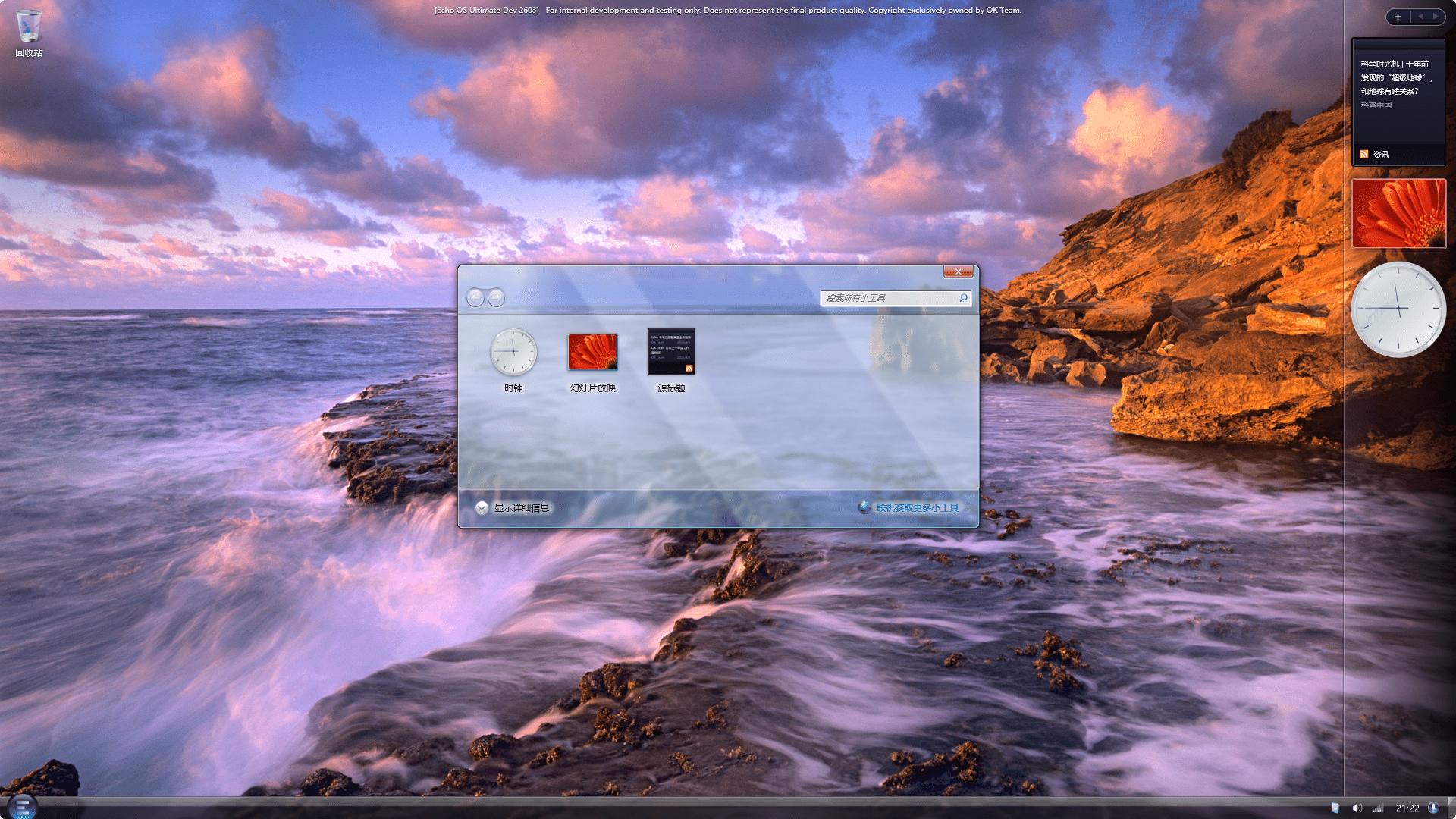Screen dimensions: 1456x819
Task: Click the 科普中国 source text in sidebar
Action: (x=1376, y=105)
